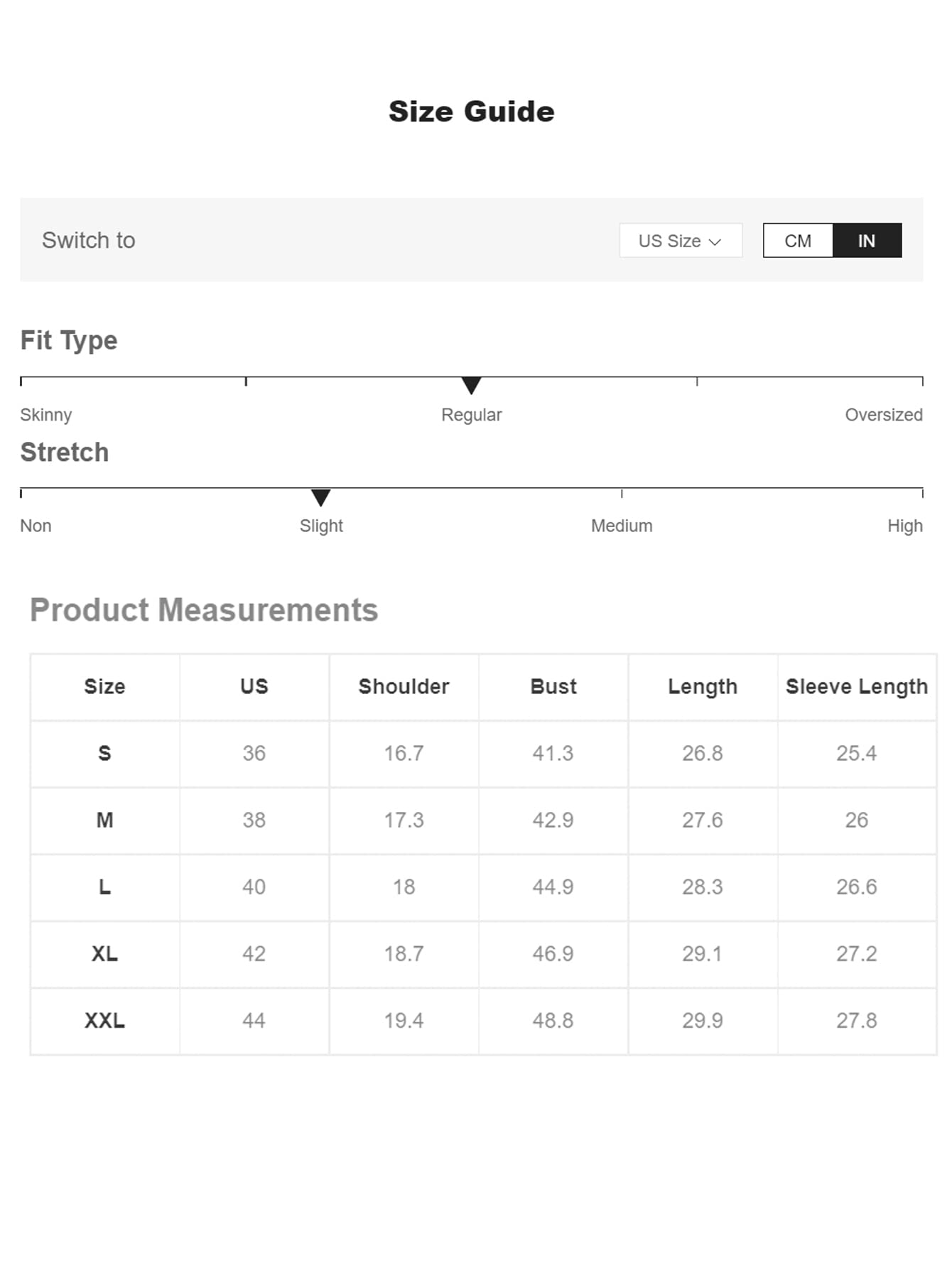Select the XL size row

(483, 954)
